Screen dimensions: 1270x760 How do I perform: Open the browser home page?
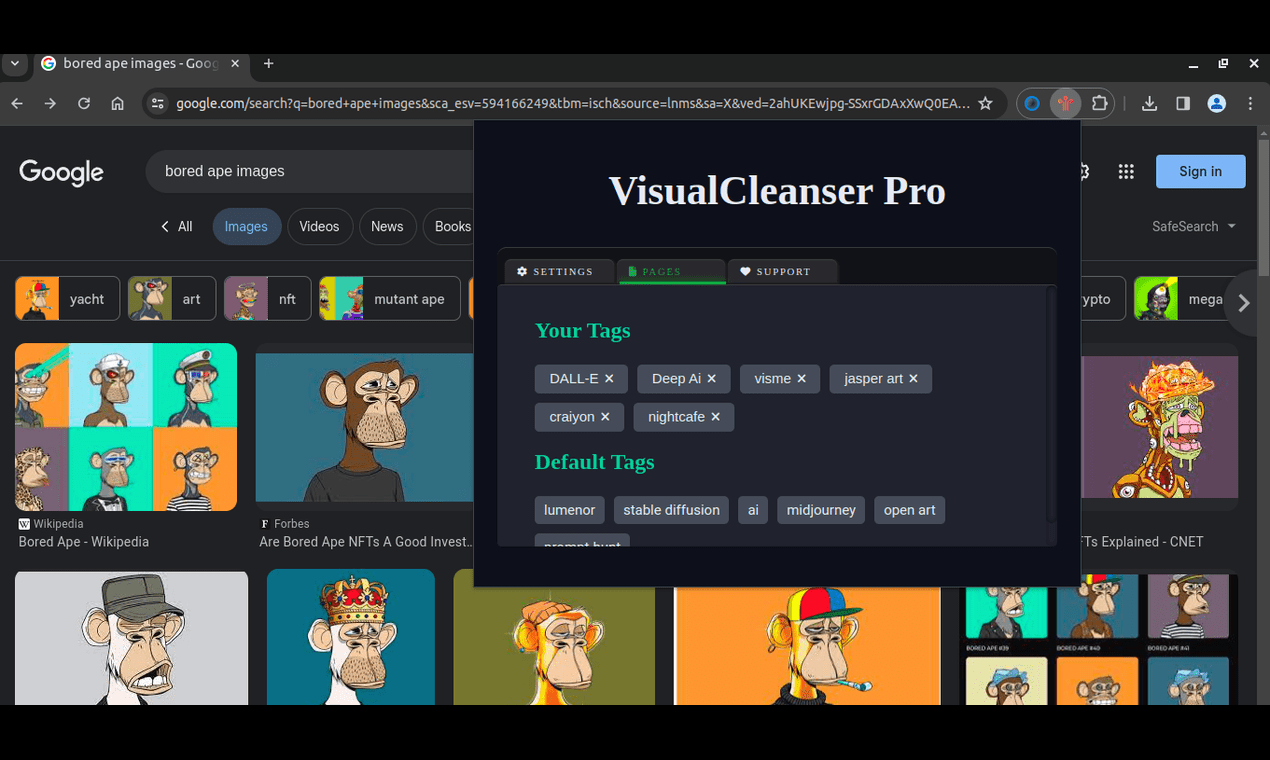(117, 103)
